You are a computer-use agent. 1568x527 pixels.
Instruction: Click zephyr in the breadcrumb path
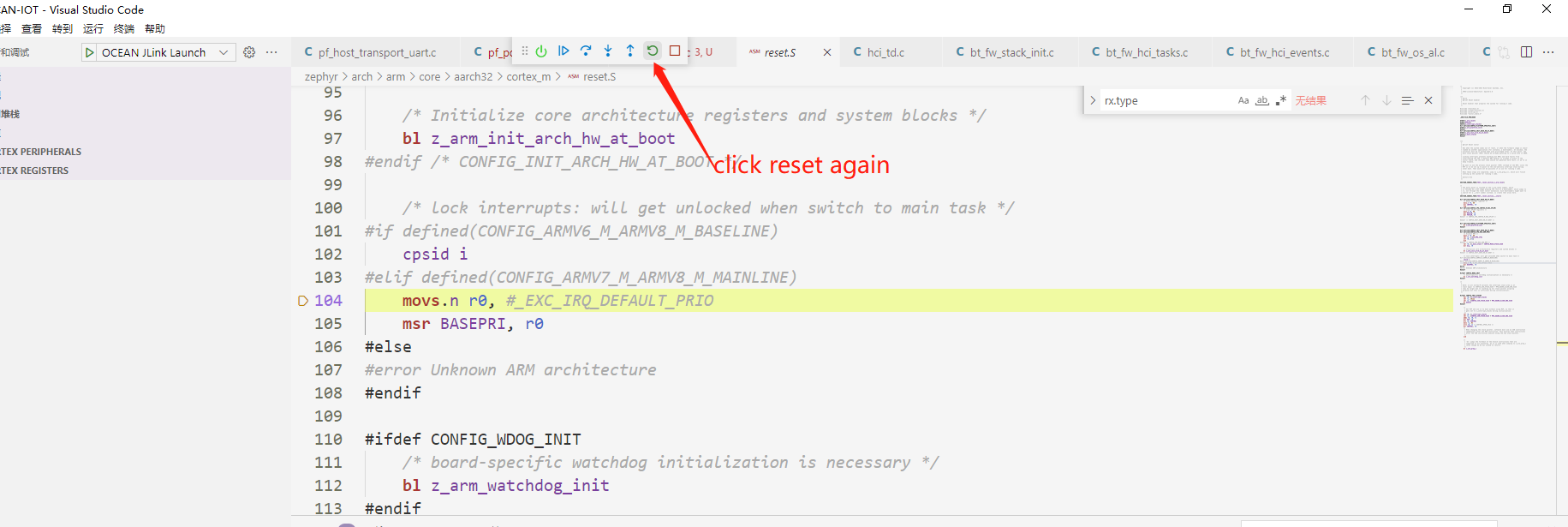pos(321,76)
